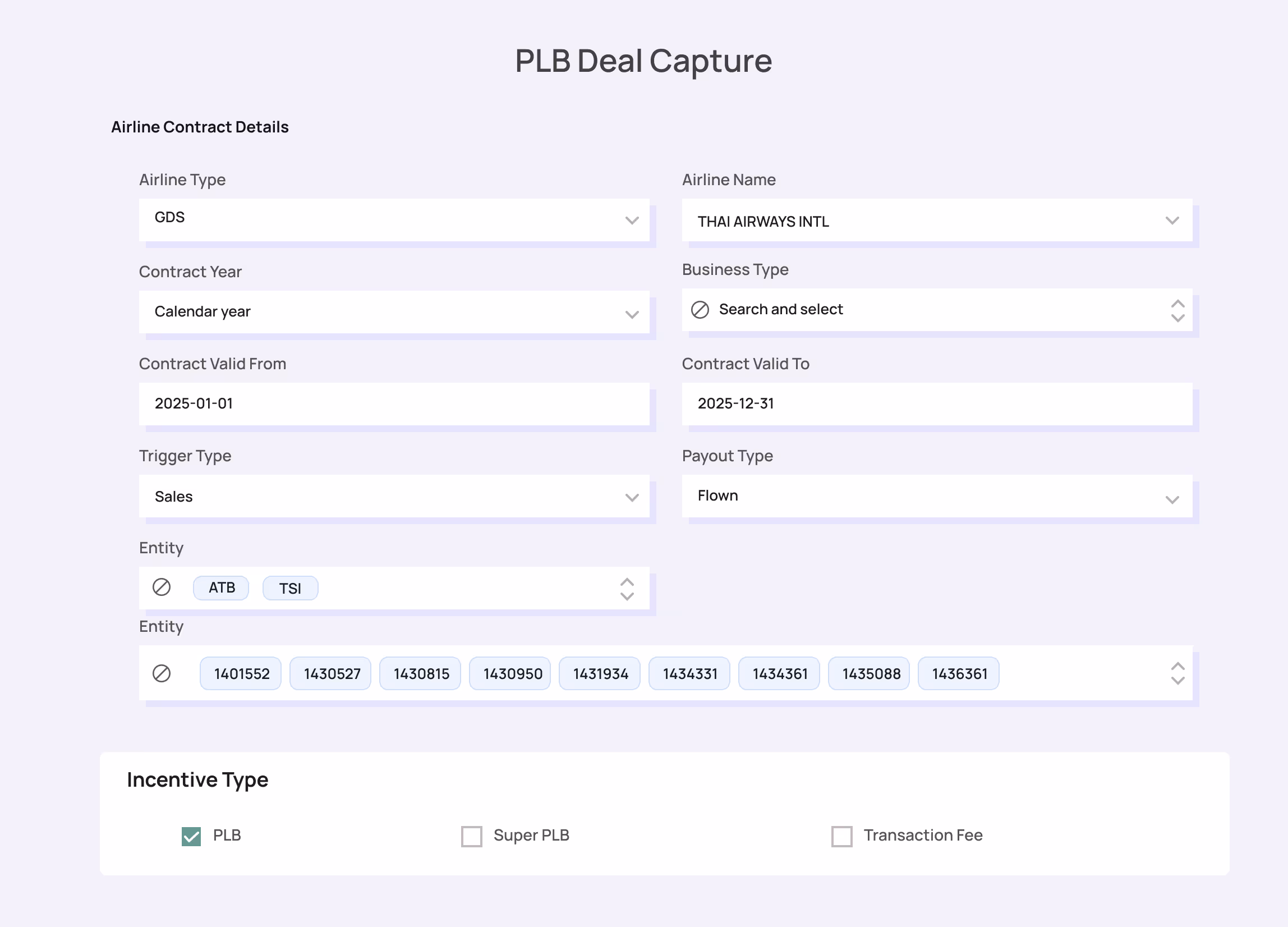Enable the Super PLB checkbox

[471, 836]
